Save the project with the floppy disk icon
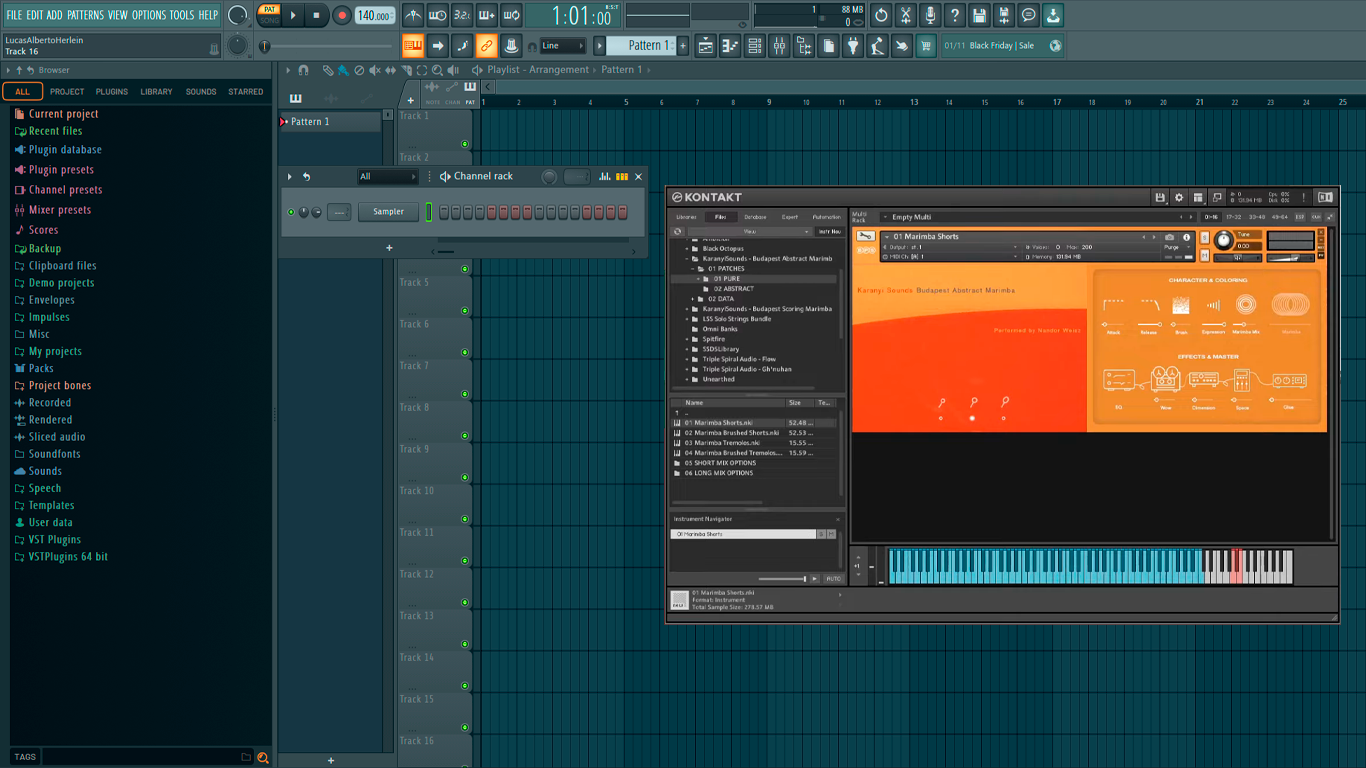Screen dimensions: 1366x768 [979, 15]
